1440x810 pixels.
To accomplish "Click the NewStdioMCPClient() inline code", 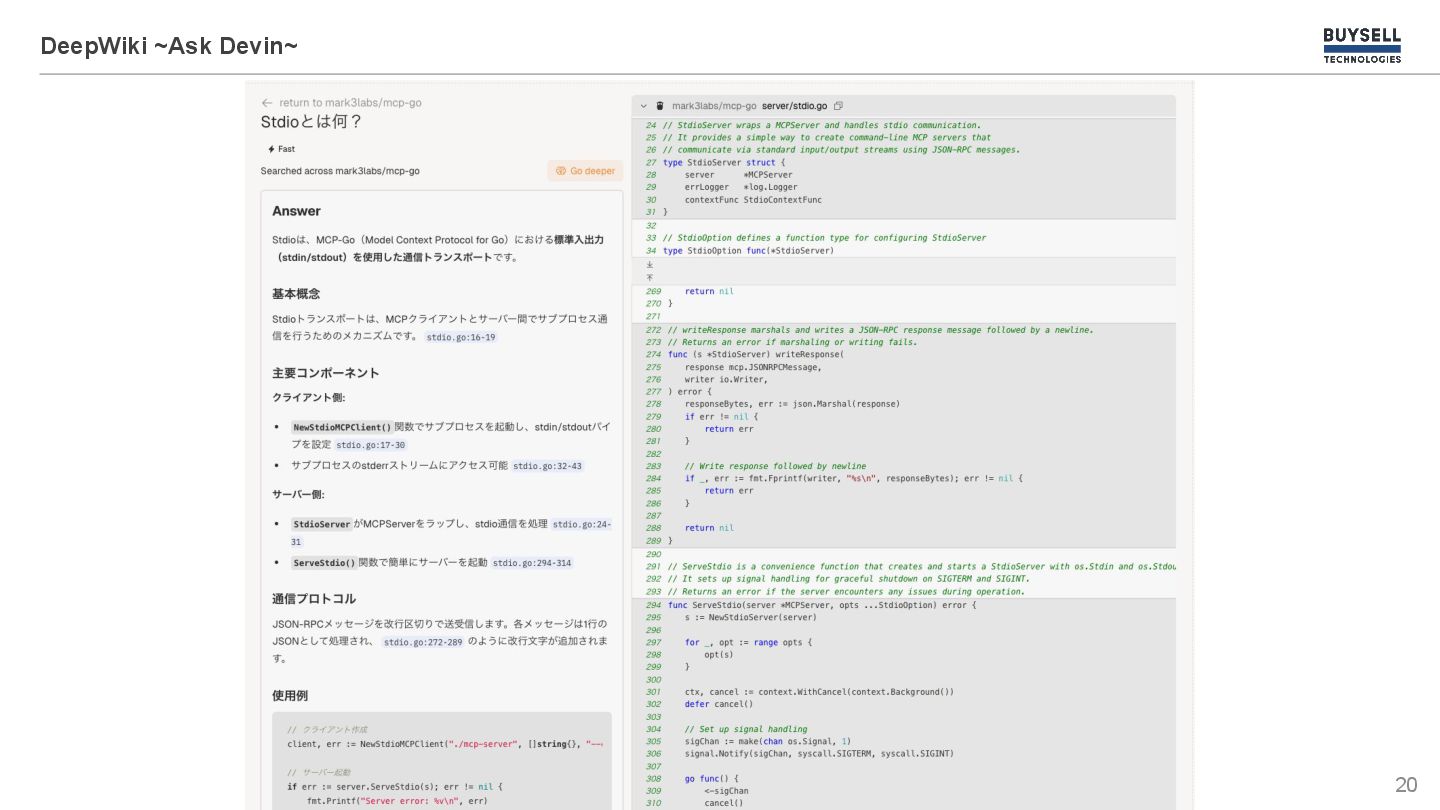I will (x=342, y=427).
